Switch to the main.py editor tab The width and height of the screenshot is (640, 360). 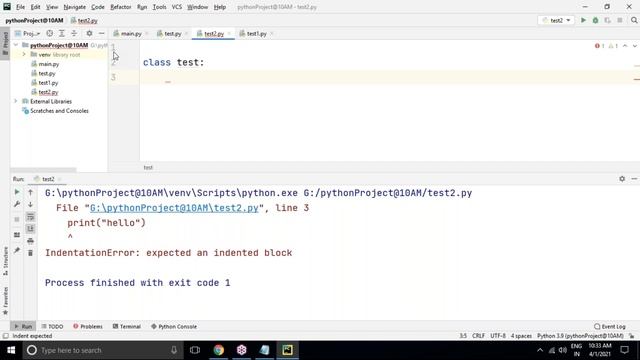coord(131,33)
